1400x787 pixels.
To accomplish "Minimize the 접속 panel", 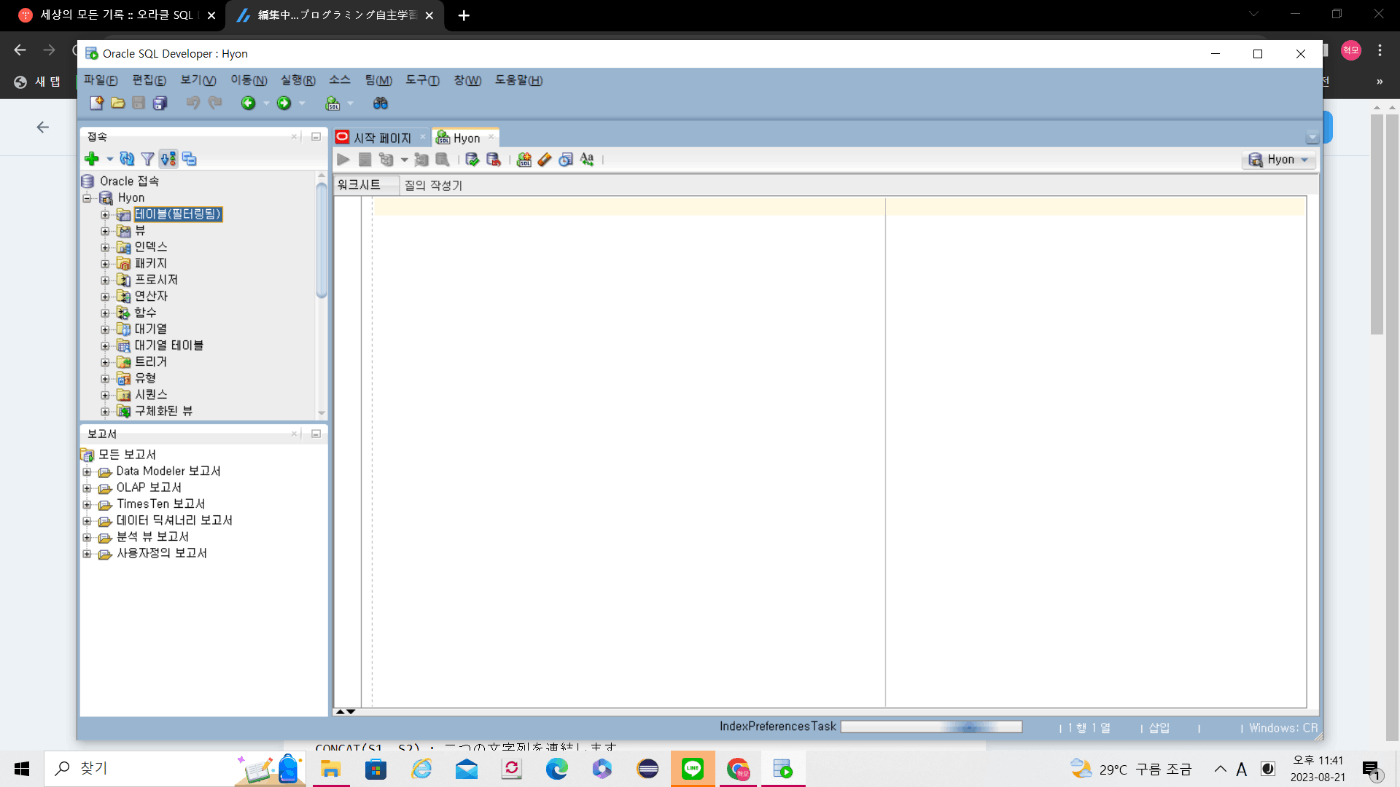I will [x=316, y=136].
